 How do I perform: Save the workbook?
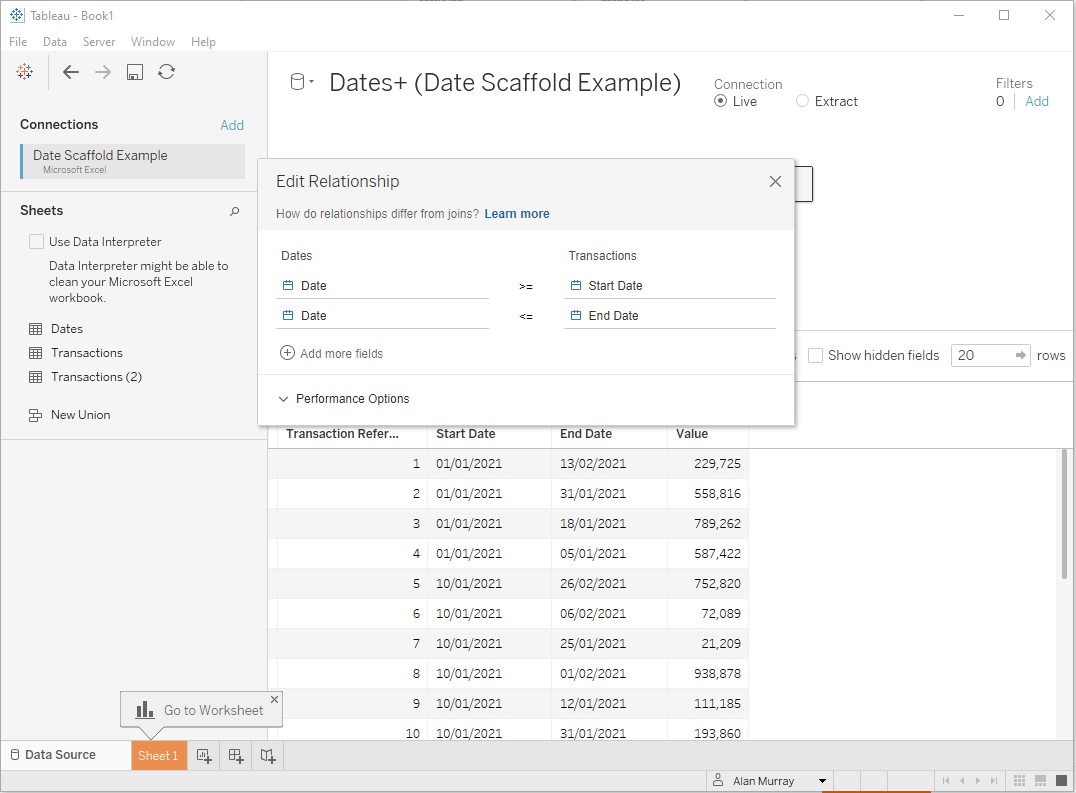[134, 71]
